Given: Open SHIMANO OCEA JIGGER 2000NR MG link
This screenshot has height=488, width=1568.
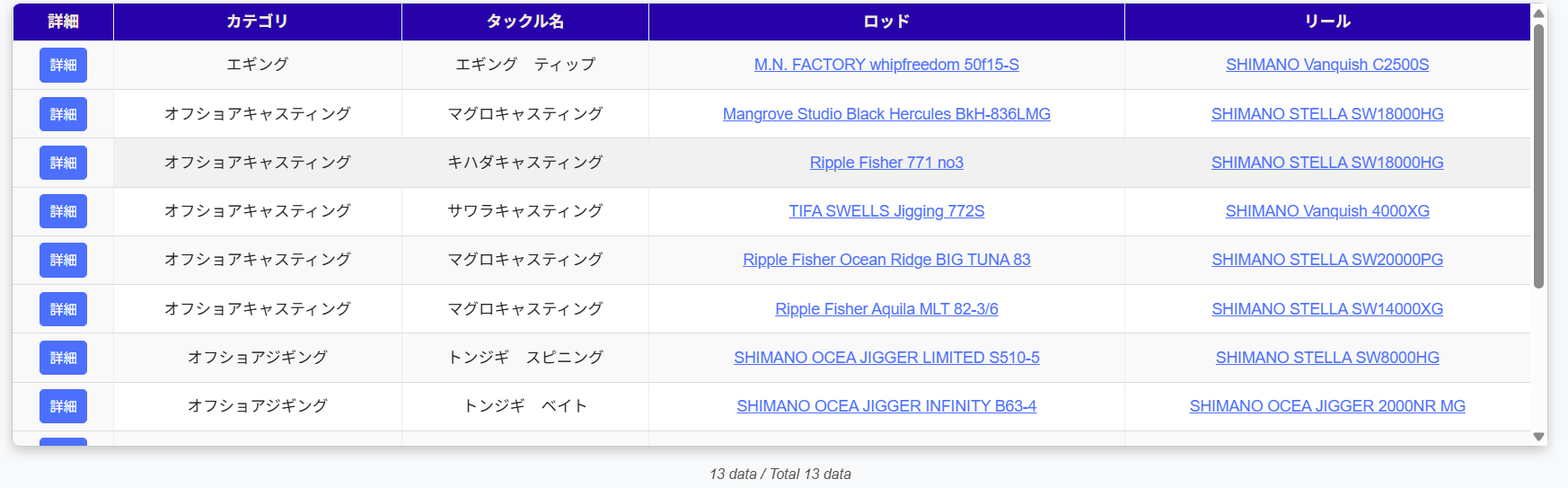Looking at the screenshot, I should pos(1326,406).
